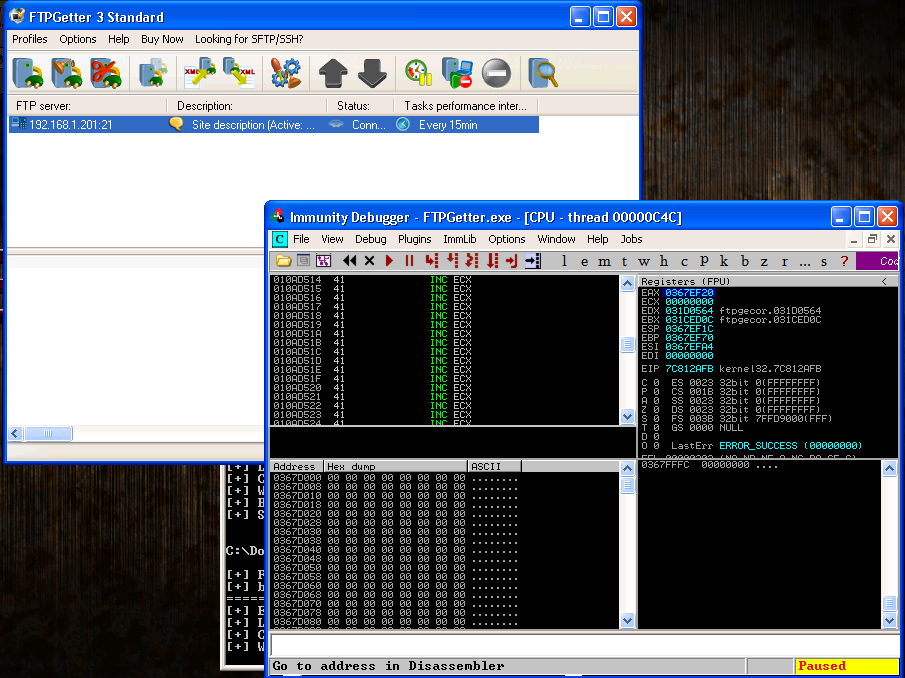905x678 pixels.
Task: Click the debugger command input field
Action: [x=584, y=645]
